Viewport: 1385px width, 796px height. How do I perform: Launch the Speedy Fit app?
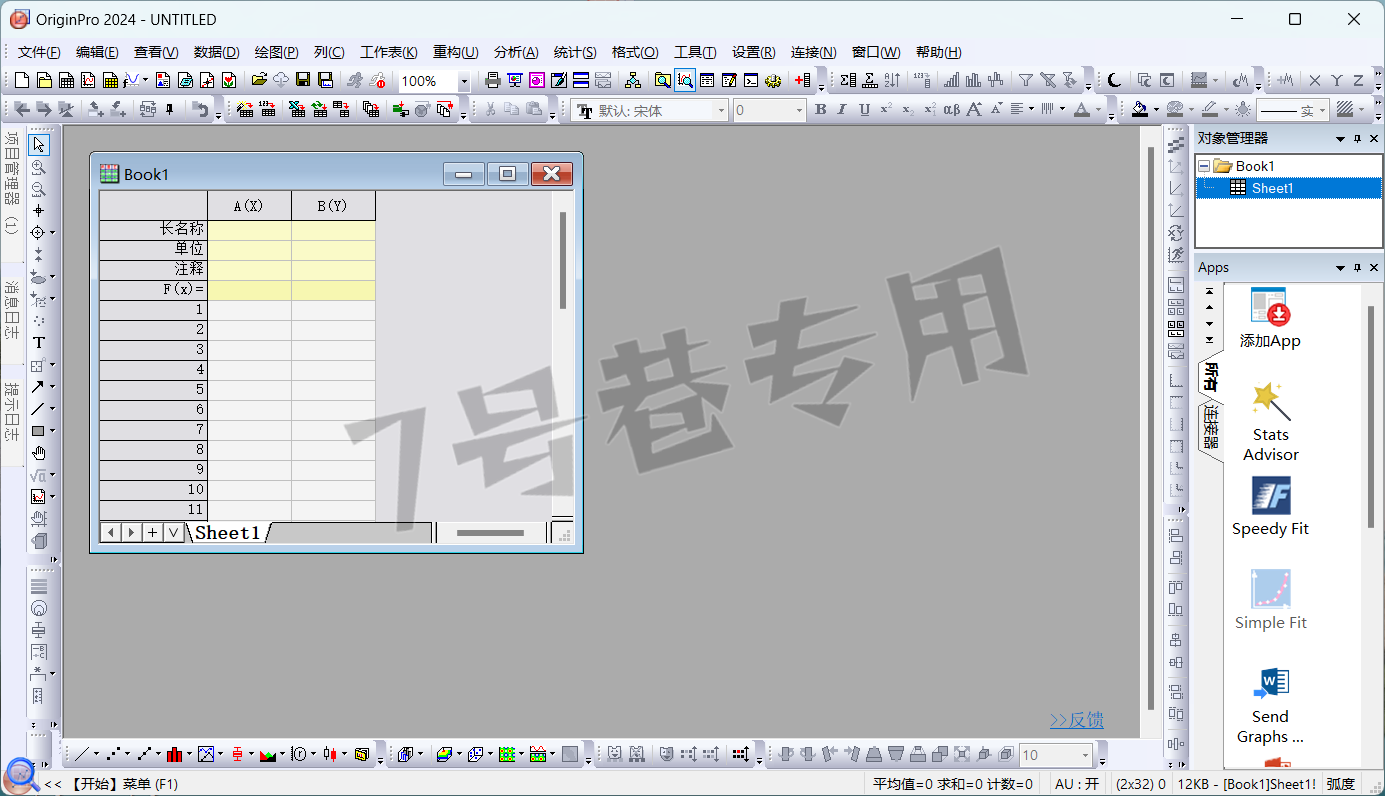pos(1270,506)
